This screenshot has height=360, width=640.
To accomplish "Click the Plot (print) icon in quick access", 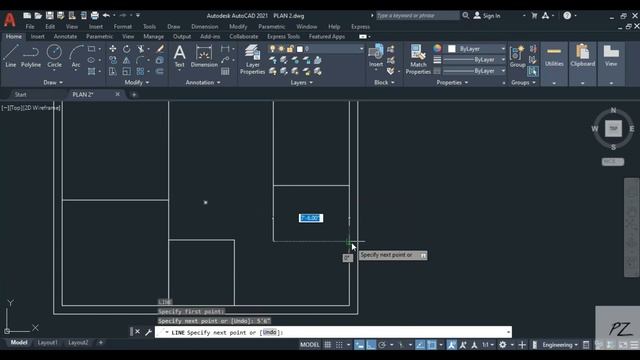I will click(x=95, y=16).
